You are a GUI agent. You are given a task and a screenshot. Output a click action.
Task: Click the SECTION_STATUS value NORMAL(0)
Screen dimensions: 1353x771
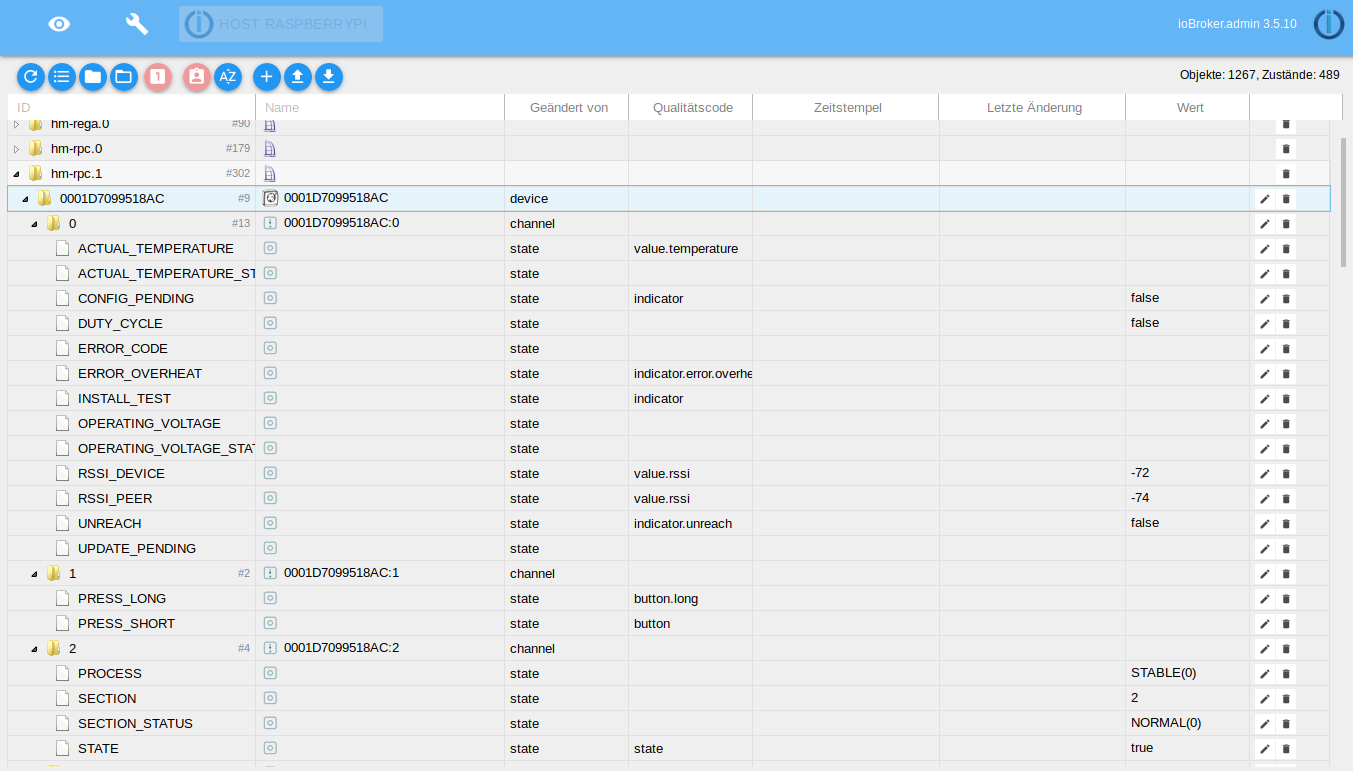click(x=1166, y=723)
